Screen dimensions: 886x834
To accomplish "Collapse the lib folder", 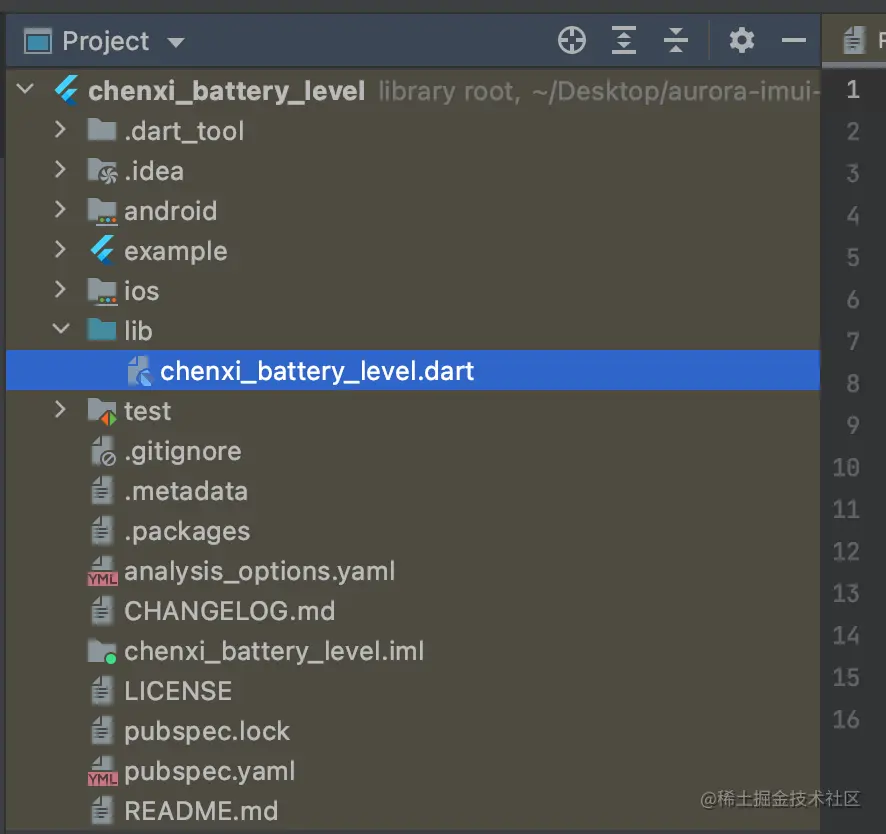I will 61,329.
